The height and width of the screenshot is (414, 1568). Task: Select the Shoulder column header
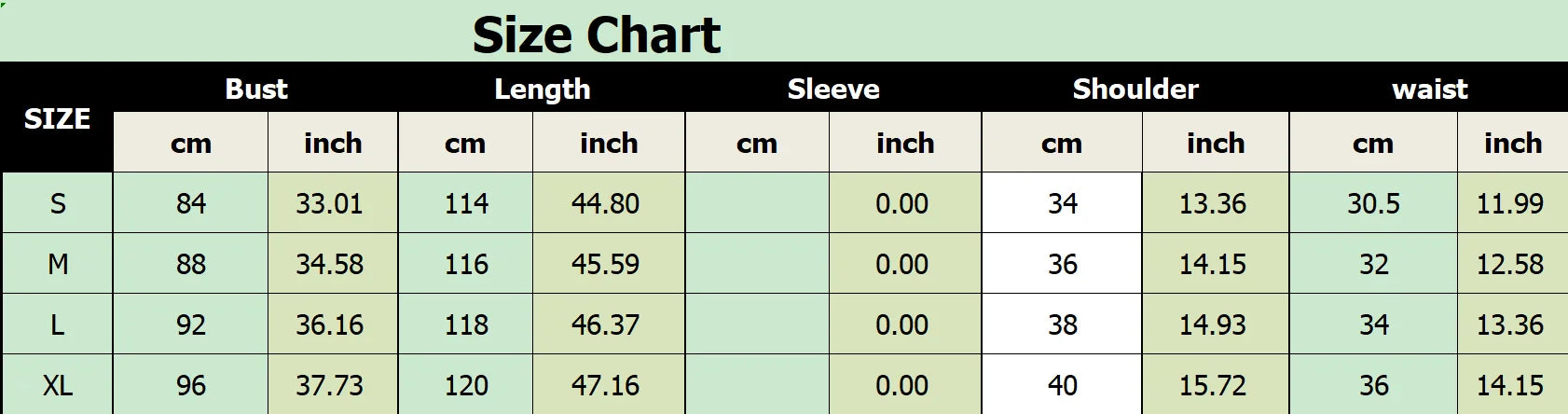pos(1135,89)
